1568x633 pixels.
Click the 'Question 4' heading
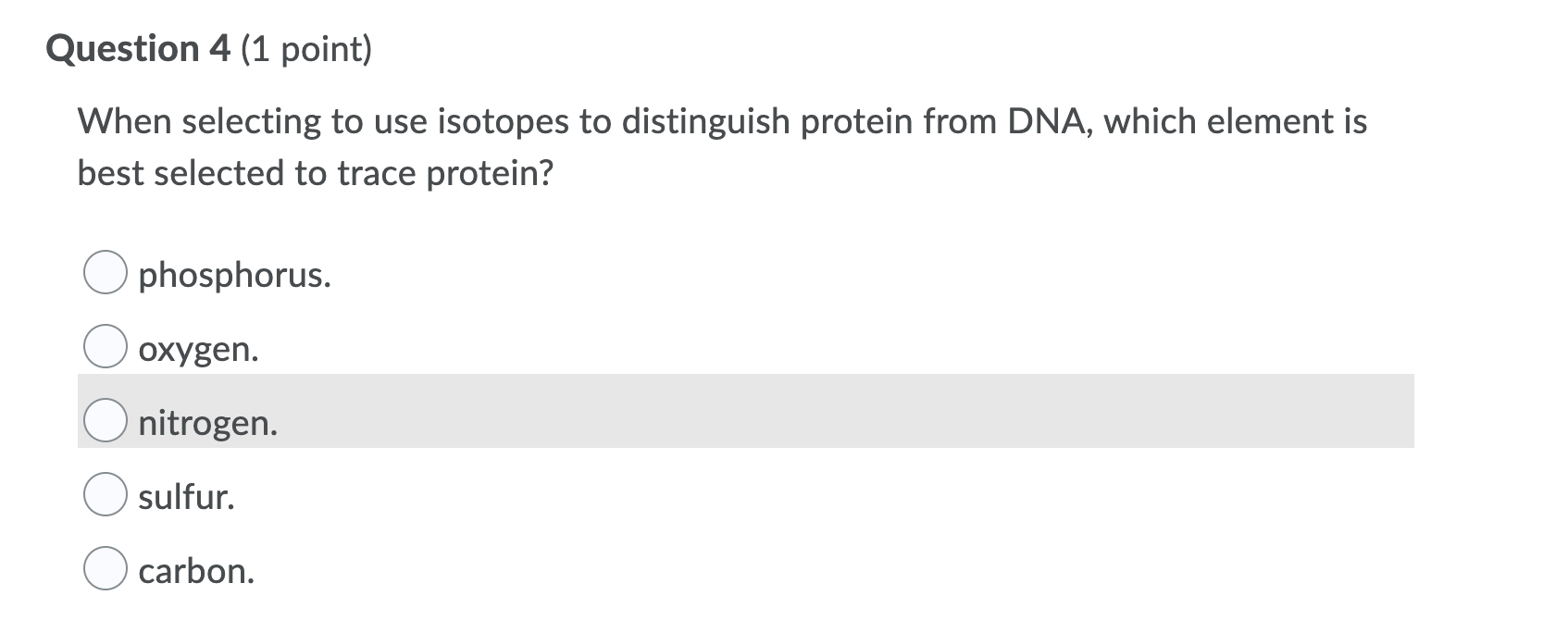(138, 49)
